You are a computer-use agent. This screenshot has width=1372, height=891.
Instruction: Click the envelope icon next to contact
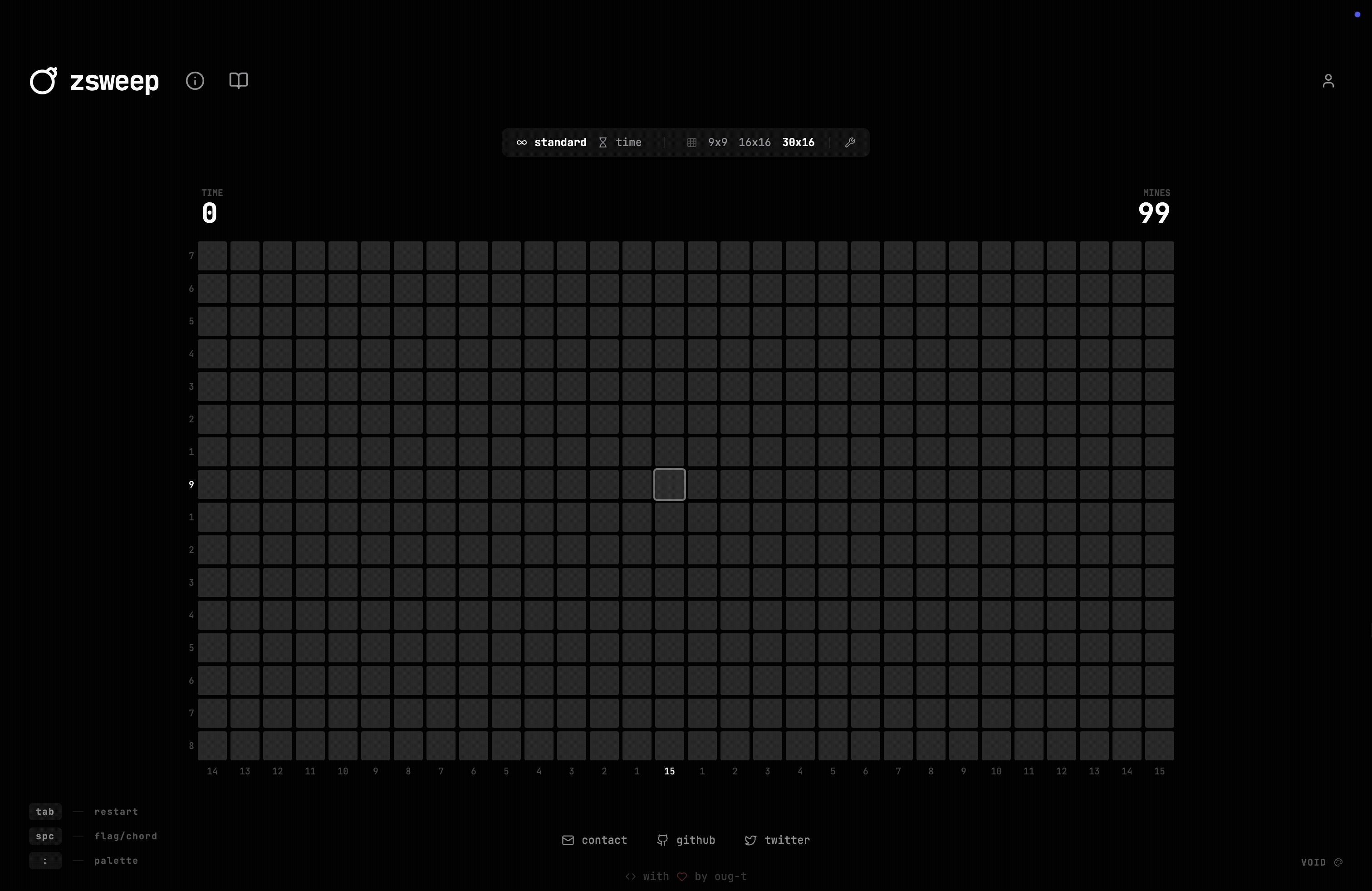568,840
